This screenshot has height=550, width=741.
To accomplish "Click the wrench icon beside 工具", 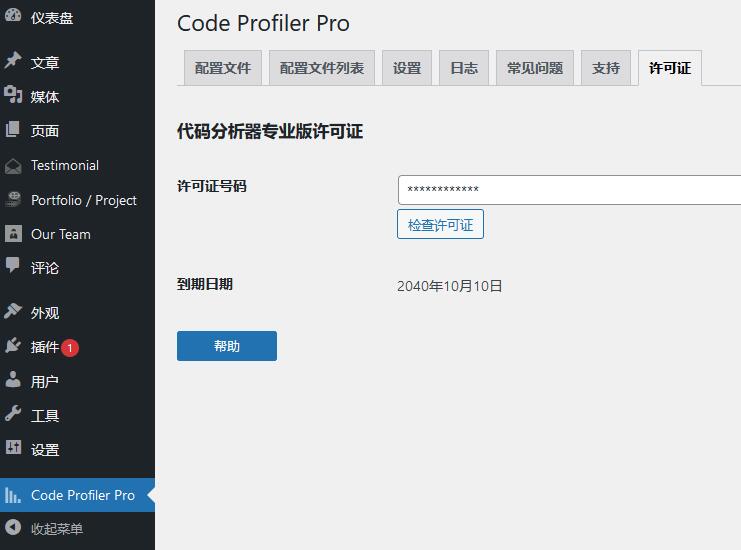I will pos(13,413).
